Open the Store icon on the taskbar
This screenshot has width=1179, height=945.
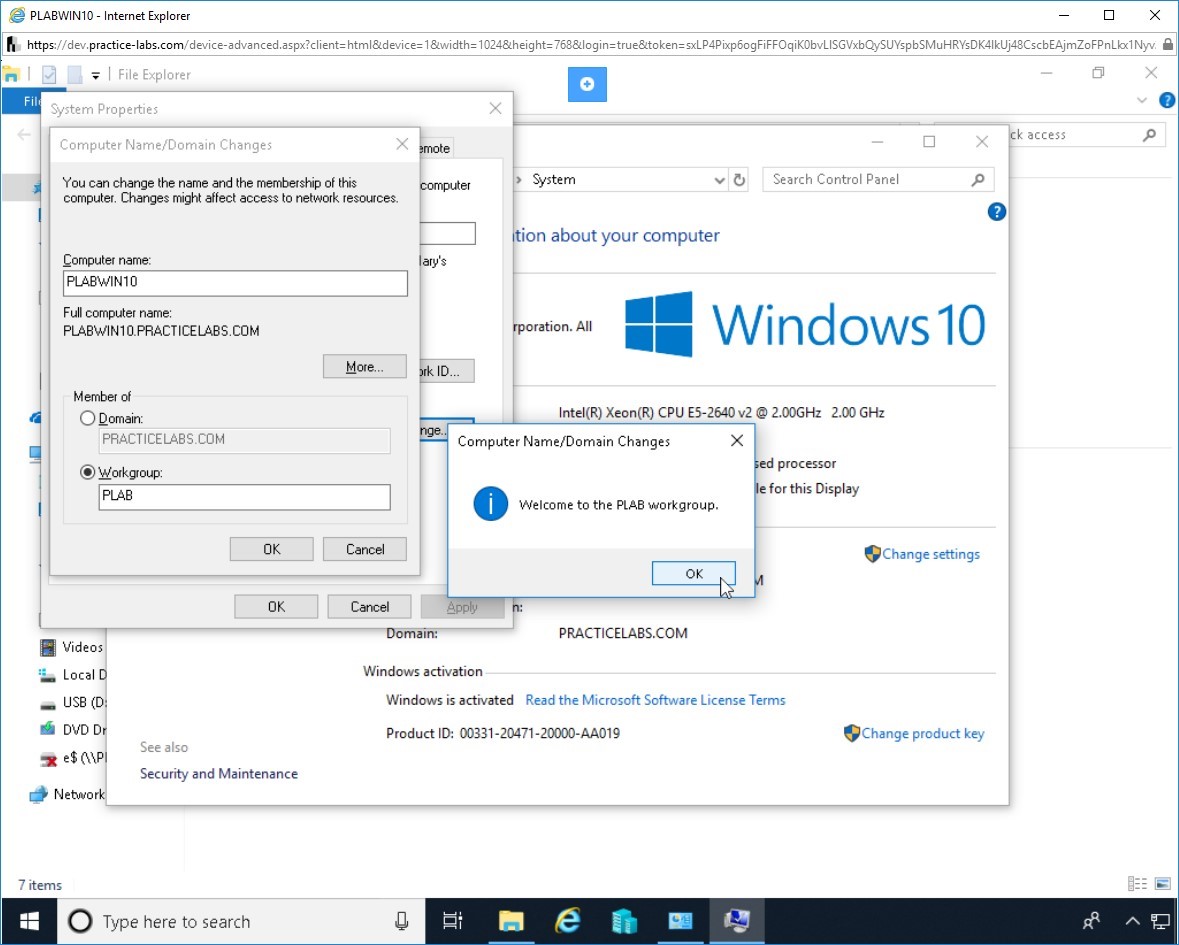coord(624,921)
